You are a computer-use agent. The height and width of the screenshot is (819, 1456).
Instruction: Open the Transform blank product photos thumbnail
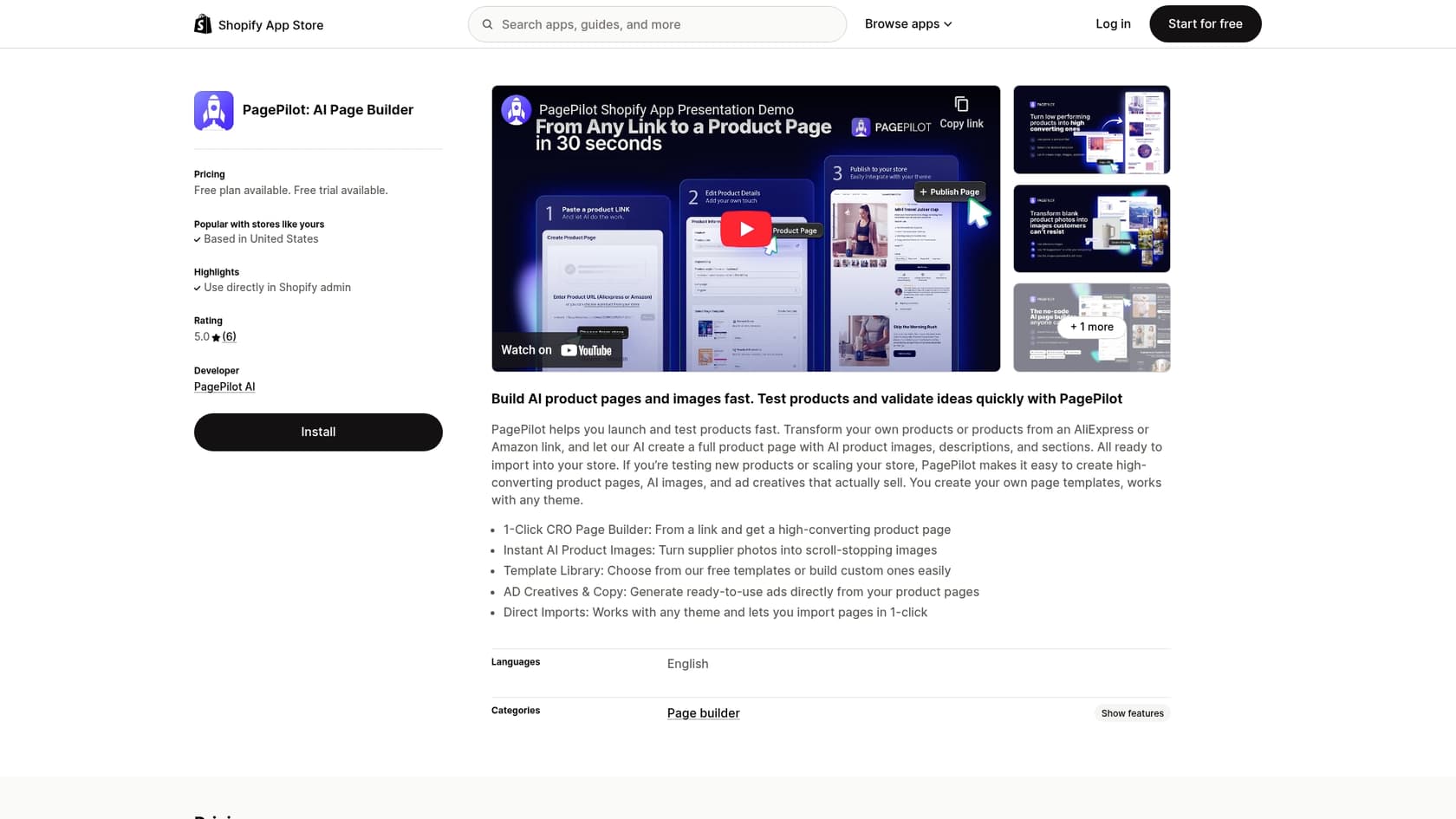(1091, 228)
